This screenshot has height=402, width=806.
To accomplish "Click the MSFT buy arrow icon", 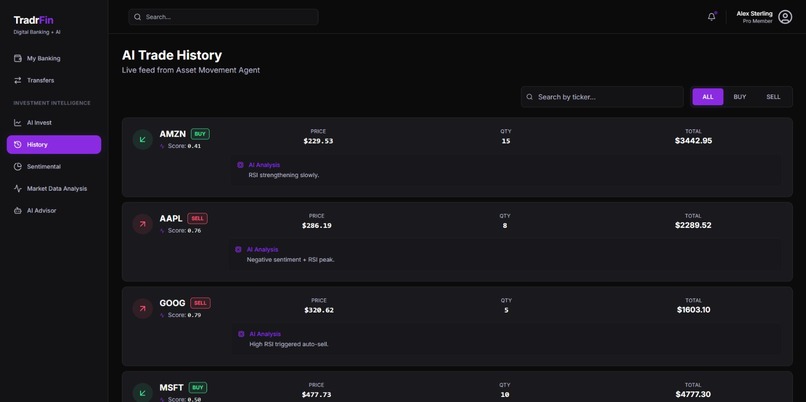I will 142,393.
